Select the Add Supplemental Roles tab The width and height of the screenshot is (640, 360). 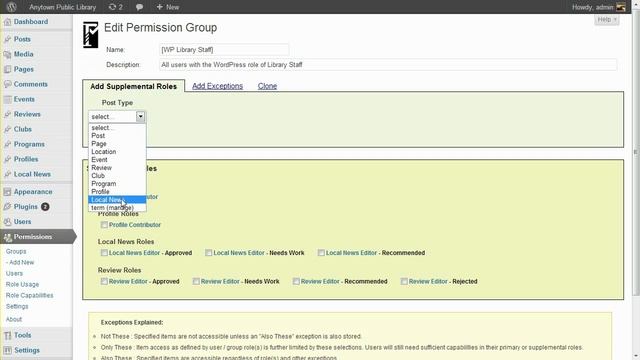pyautogui.click(x=133, y=86)
